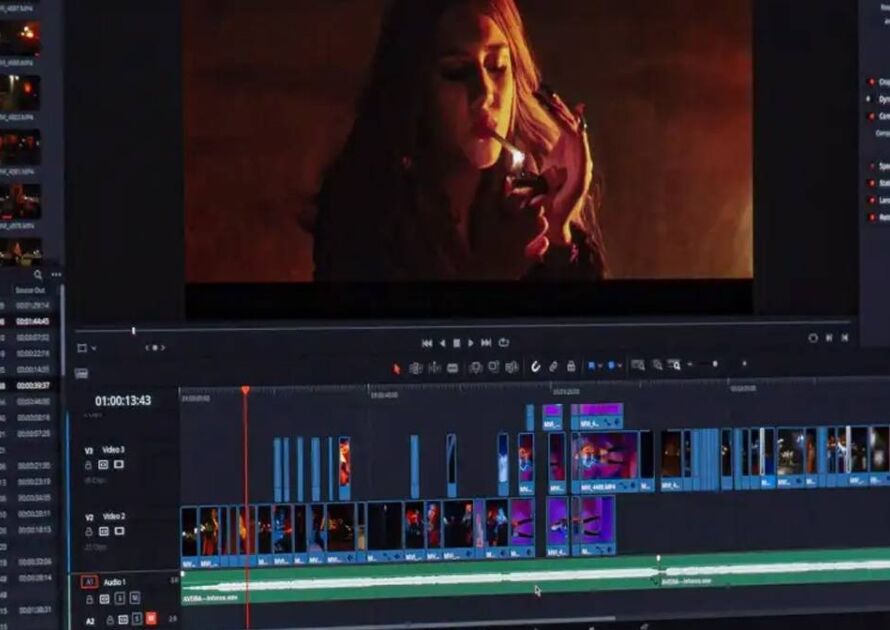Click the red playhead marker on timeline ruler
This screenshot has width=890, height=630.
[x=245, y=390]
